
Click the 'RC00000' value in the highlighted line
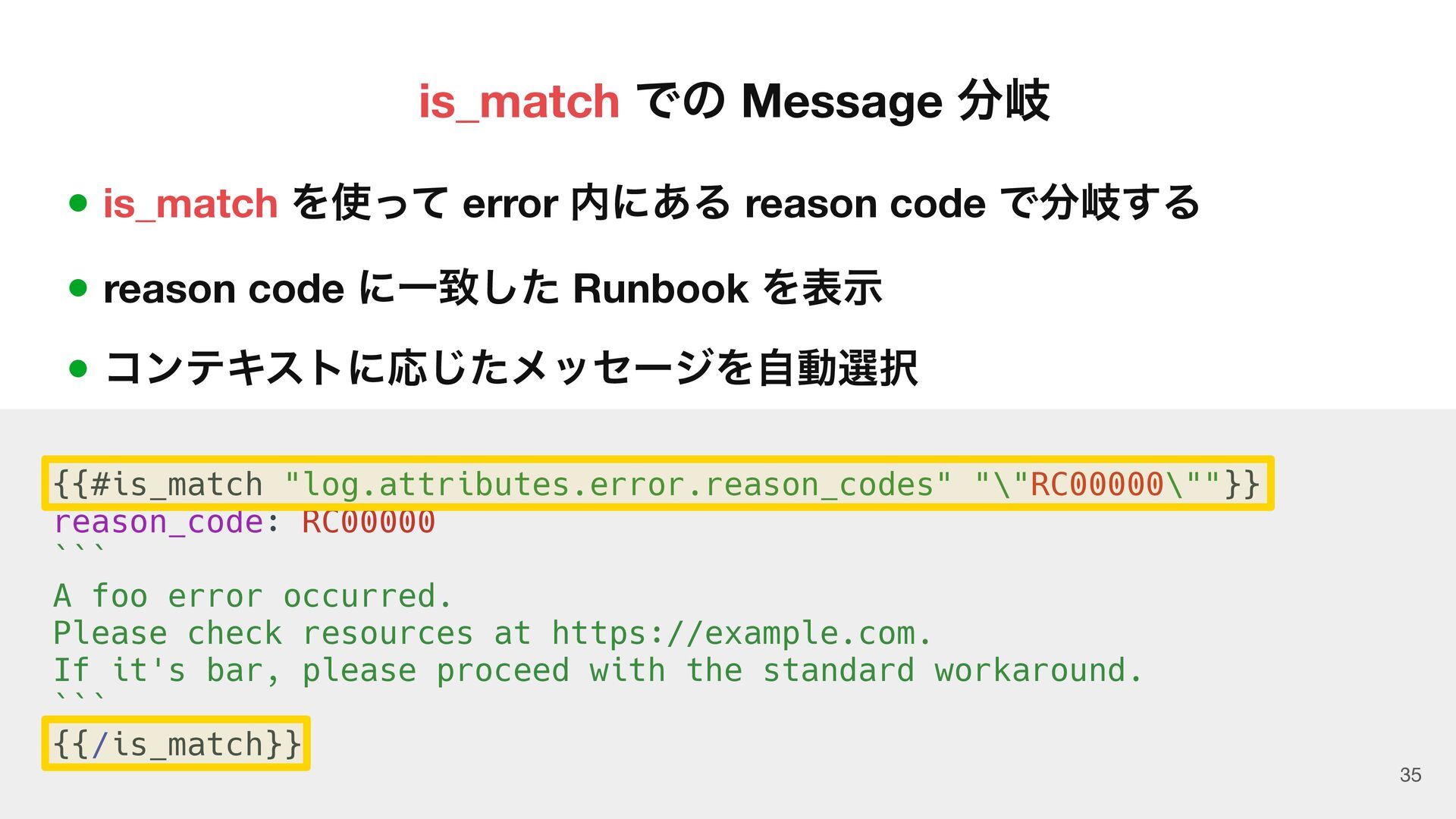1097,484
